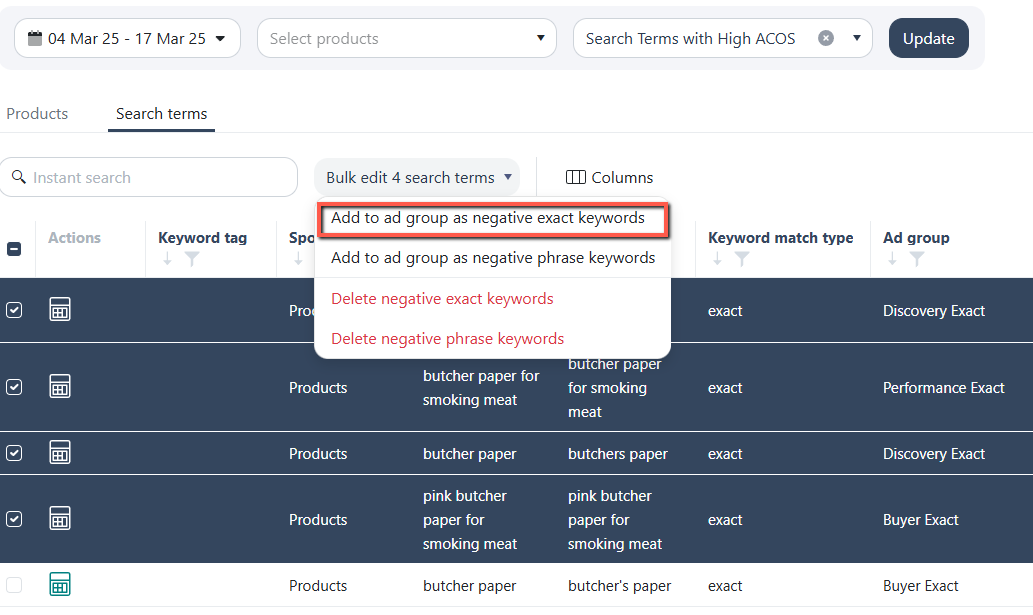1033x615 pixels.
Task: Clear the Search Terms with High ACOS filter
Action: pos(825,38)
